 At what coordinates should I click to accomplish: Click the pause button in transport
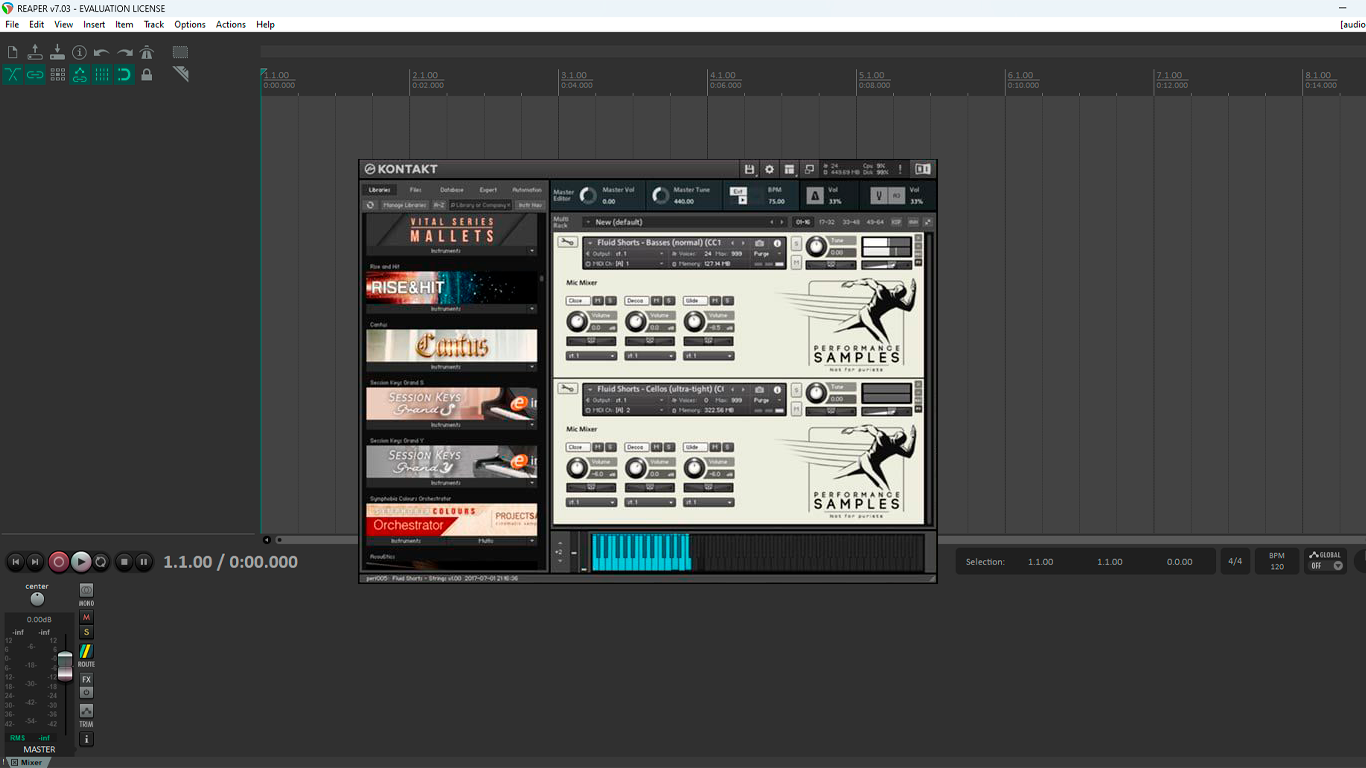coord(144,562)
